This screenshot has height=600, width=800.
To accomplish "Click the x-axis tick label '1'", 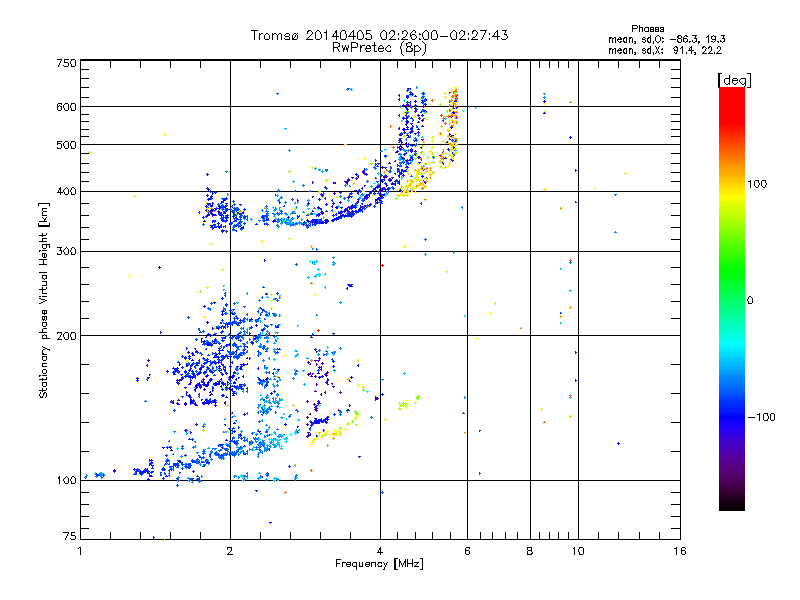I will click(x=80, y=551).
